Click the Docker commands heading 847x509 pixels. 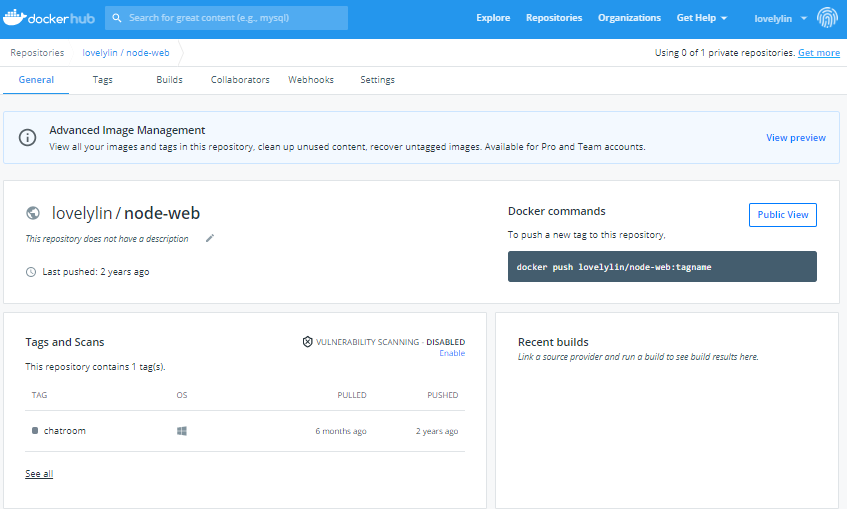[x=556, y=211]
